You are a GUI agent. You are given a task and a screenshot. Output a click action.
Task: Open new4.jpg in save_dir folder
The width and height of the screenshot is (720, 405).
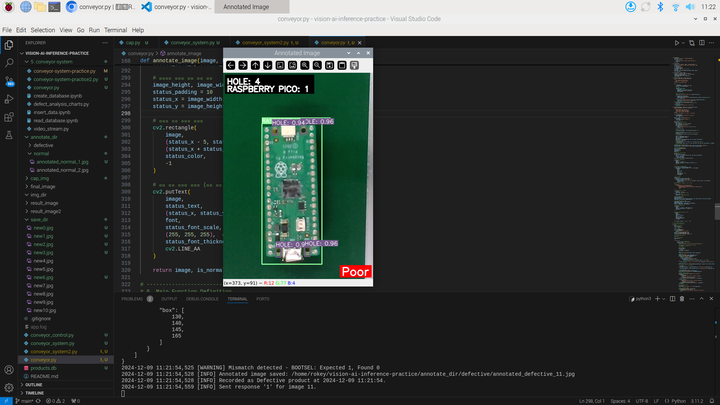pyautogui.click(x=43, y=261)
